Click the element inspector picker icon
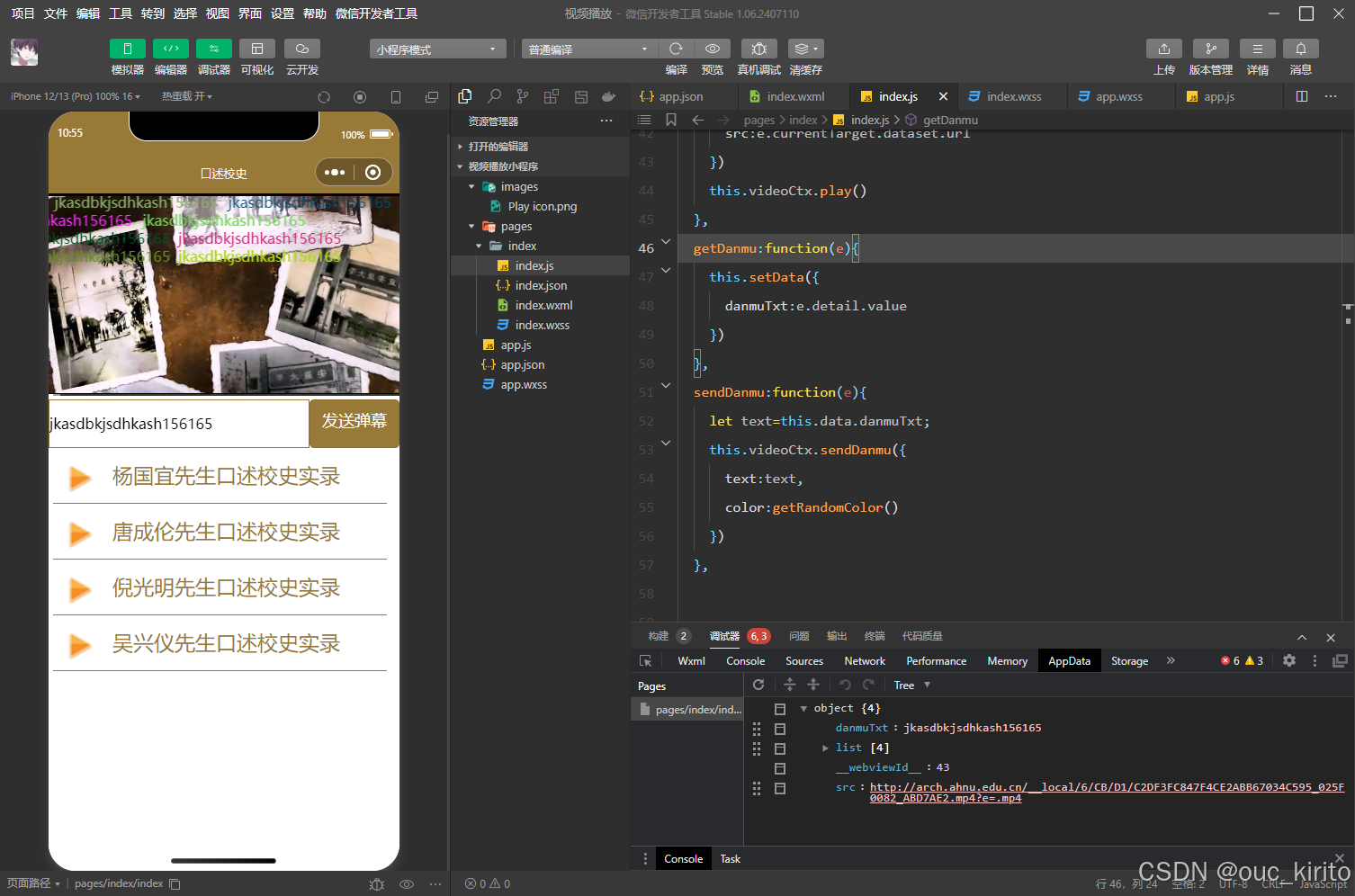The height and width of the screenshot is (896, 1355). coord(645,661)
